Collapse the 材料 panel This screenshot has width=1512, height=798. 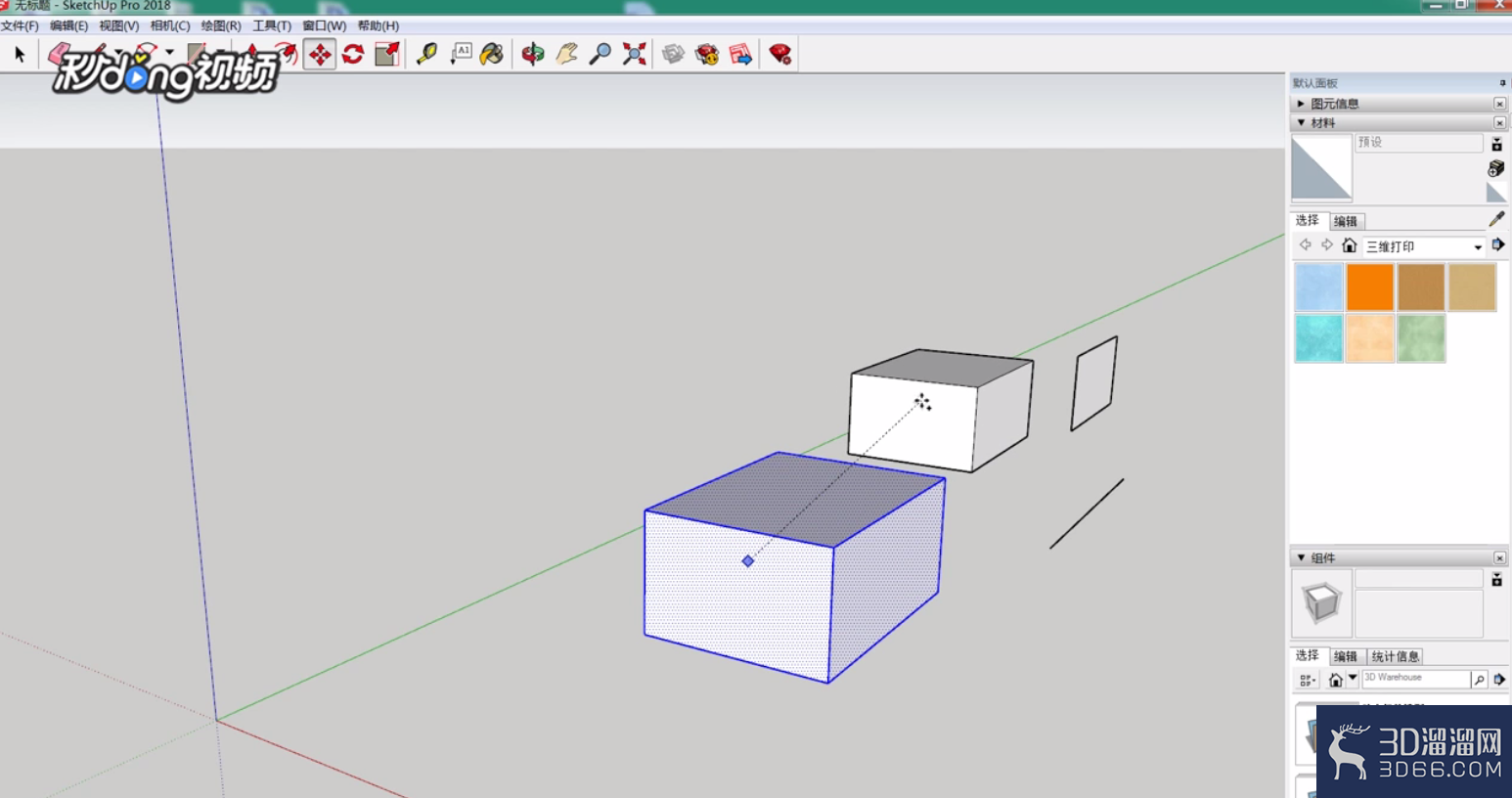click(x=1300, y=122)
